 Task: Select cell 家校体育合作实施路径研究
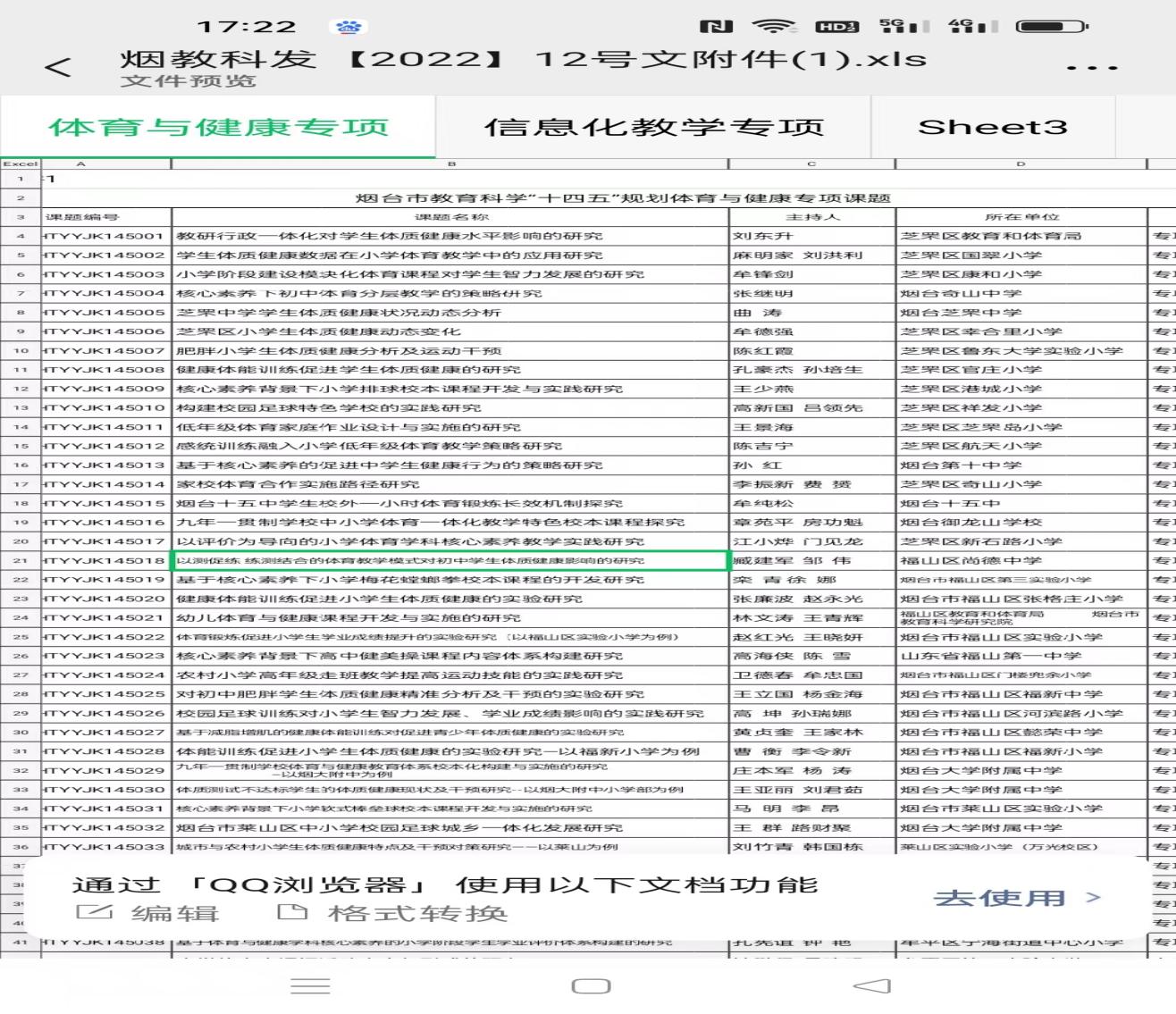(x=450, y=484)
